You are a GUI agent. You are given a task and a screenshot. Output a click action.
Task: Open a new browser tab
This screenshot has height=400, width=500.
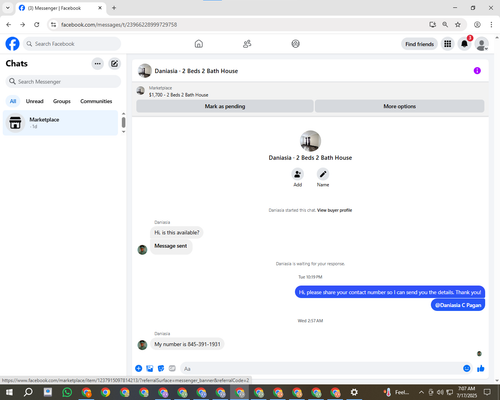click(114, 8)
